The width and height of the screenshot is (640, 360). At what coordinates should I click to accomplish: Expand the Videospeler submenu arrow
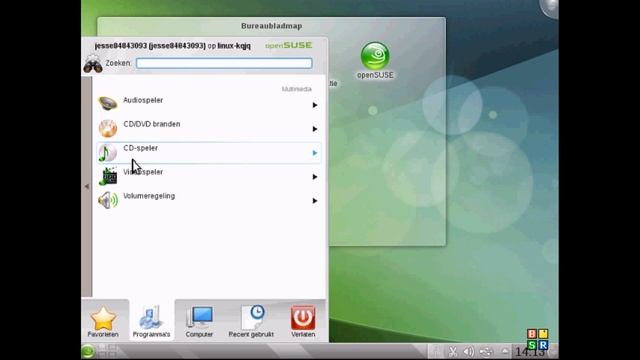click(x=315, y=177)
